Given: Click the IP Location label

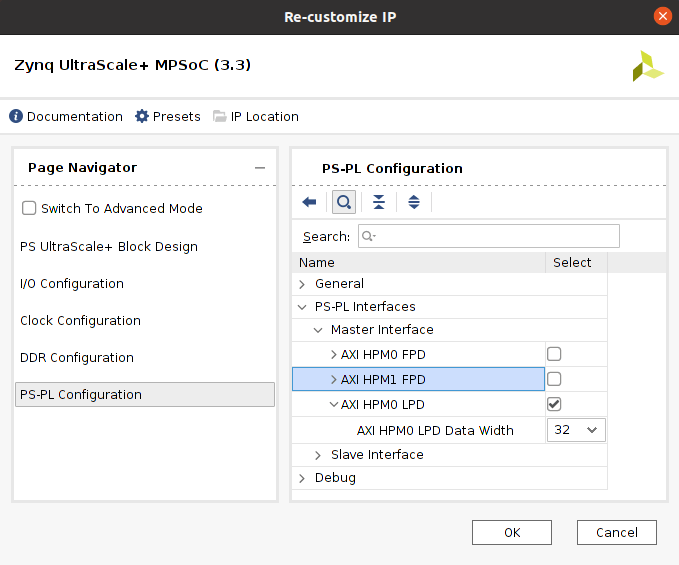Looking at the screenshot, I should tap(265, 116).
